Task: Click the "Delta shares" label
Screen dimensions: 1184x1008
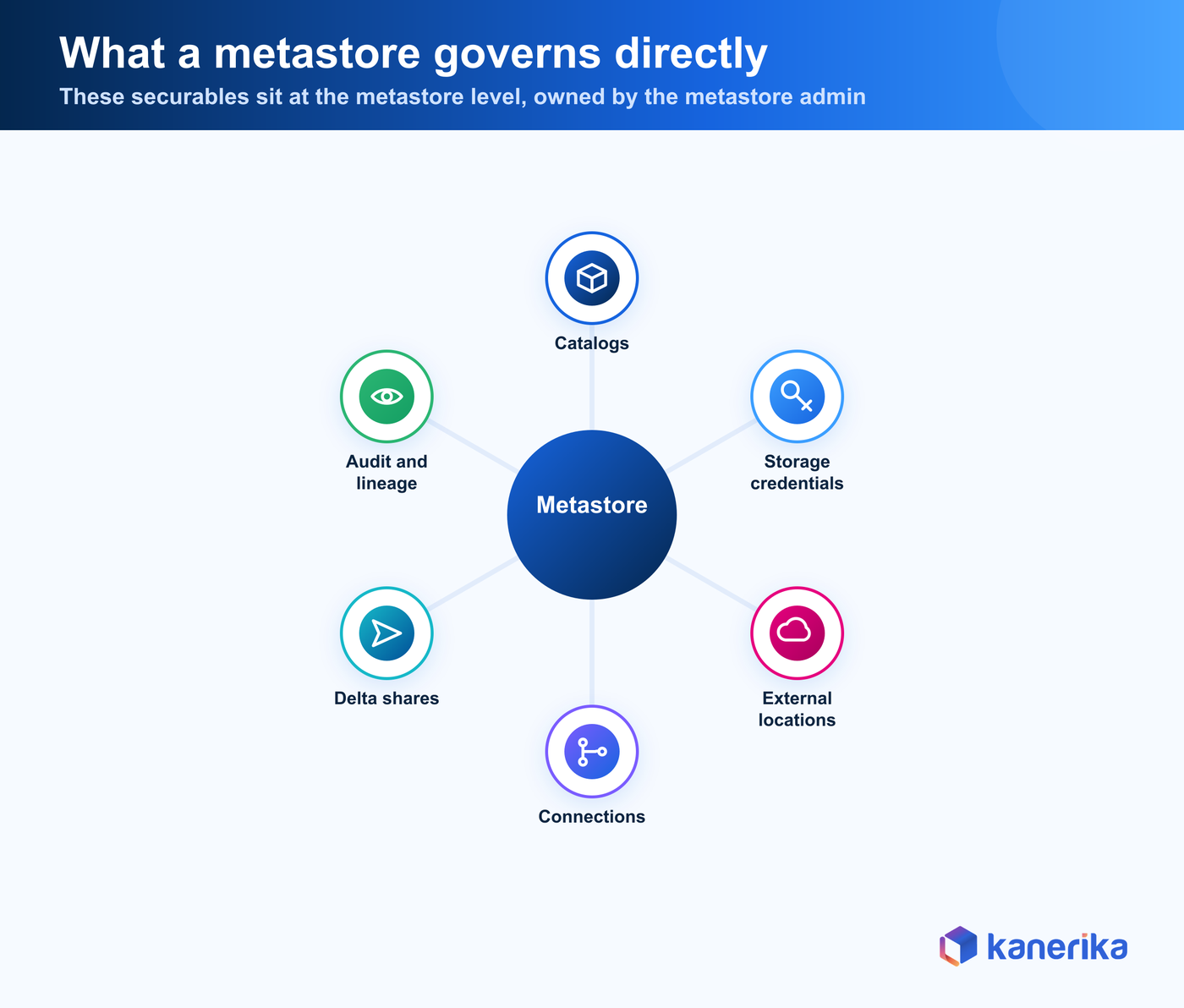Action: [x=386, y=698]
